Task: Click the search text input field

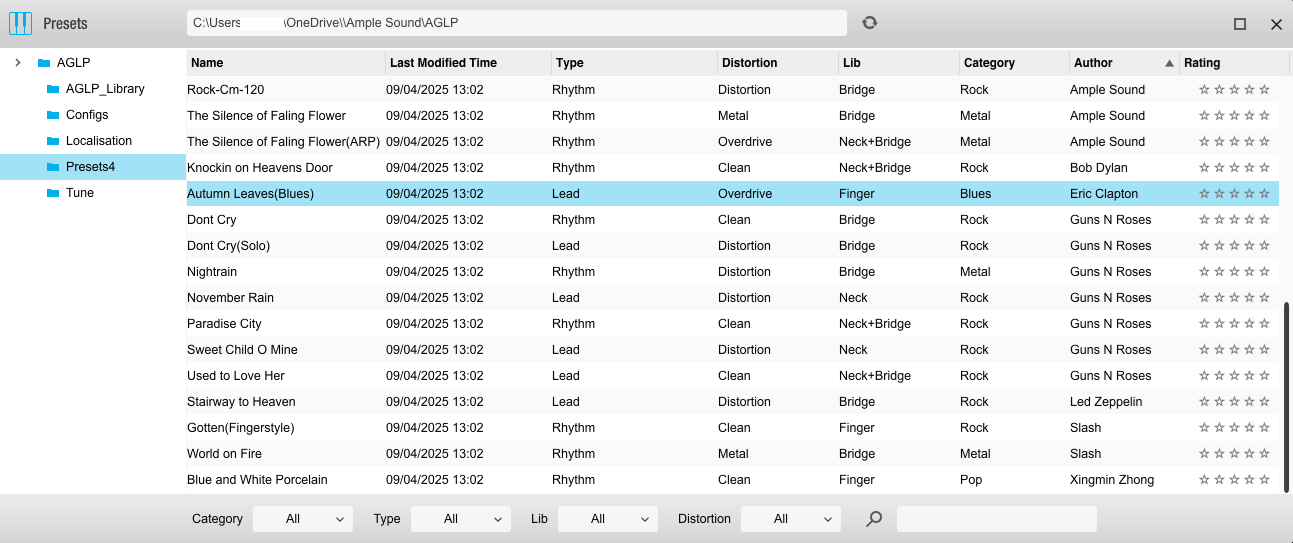Action: 996,519
